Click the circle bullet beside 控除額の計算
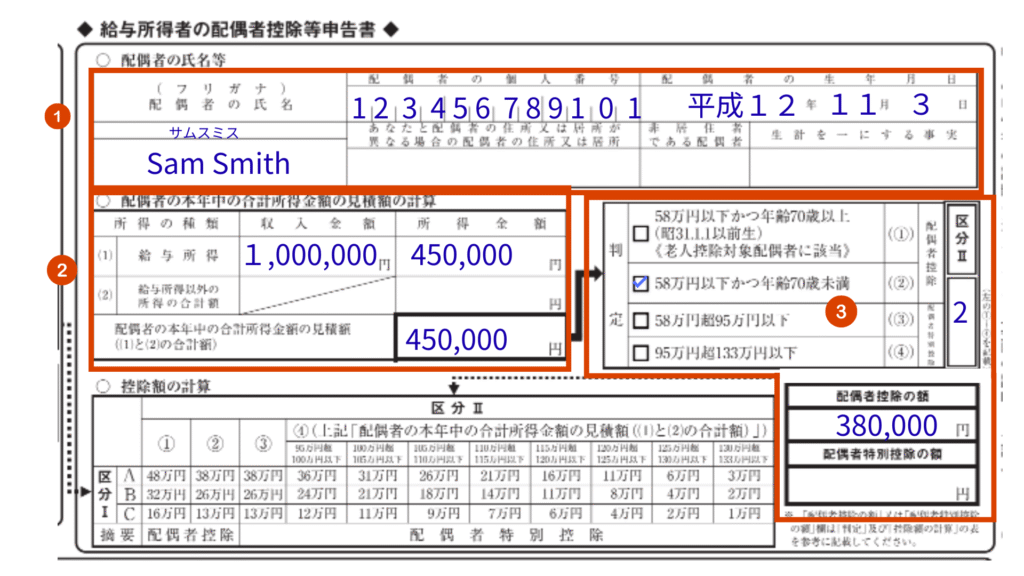1024x576 pixels. coord(103,385)
